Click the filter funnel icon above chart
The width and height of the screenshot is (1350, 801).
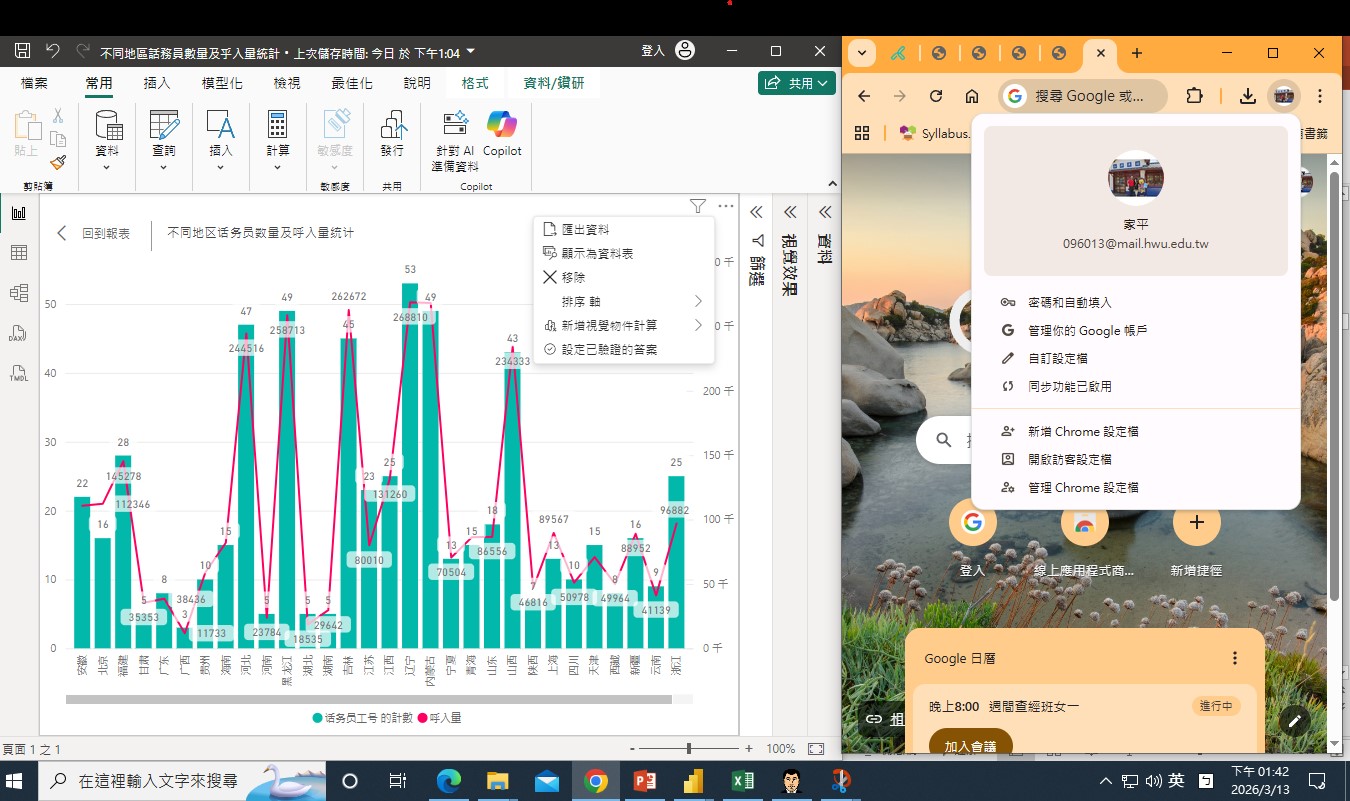pyautogui.click(x=697, y=206)
